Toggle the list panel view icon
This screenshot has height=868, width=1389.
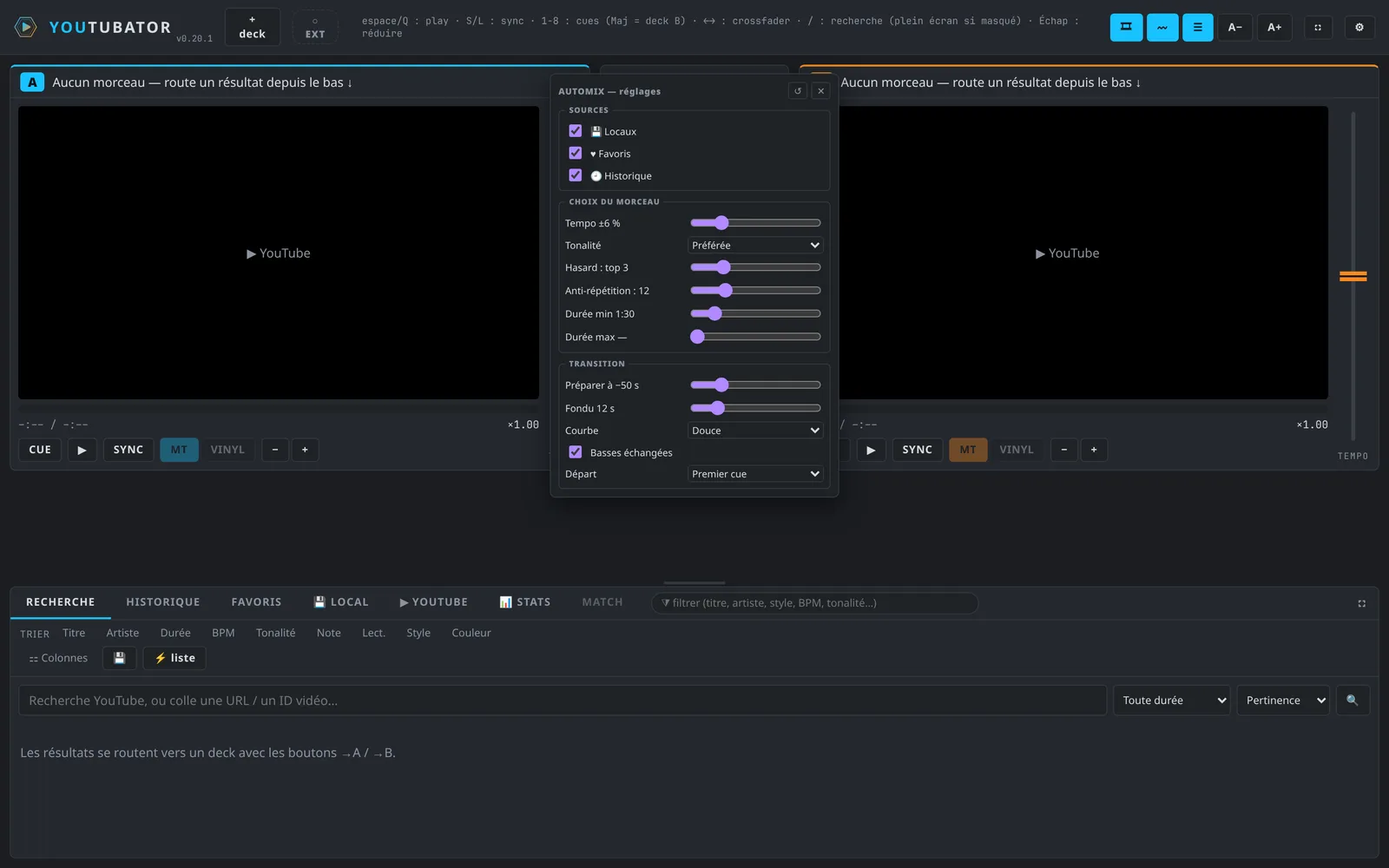1198,27
